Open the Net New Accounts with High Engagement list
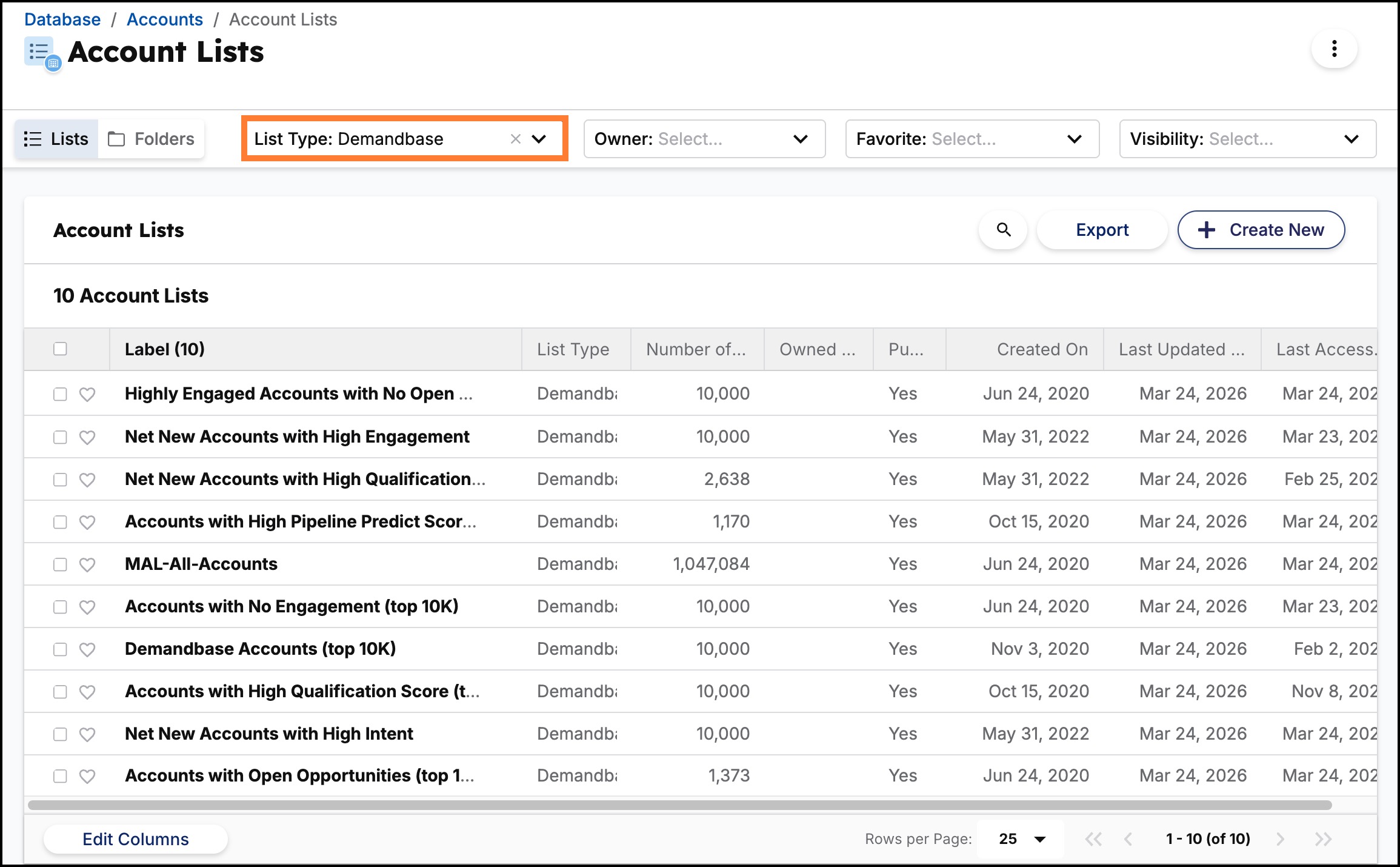This screenshot has width=1400, height=867. [x=297, y=437]
